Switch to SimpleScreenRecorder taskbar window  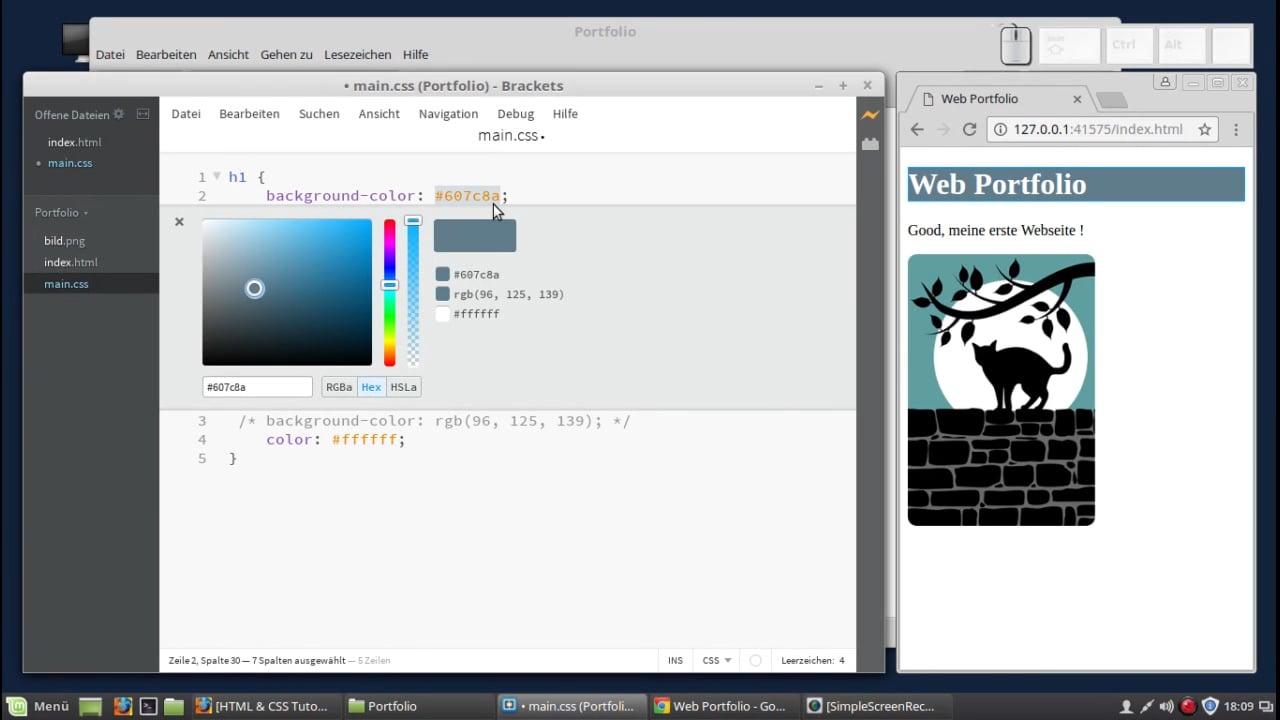pos(875,706)
